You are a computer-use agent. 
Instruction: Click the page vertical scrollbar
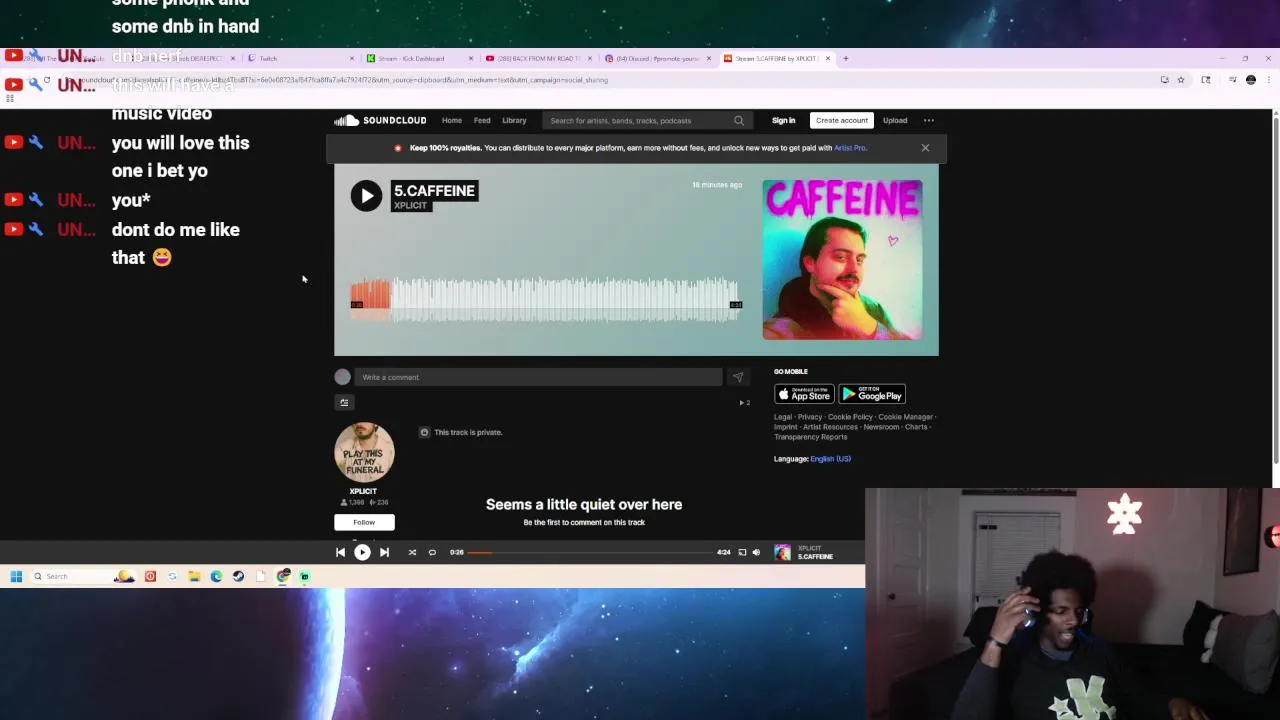tap(1275, 290)
